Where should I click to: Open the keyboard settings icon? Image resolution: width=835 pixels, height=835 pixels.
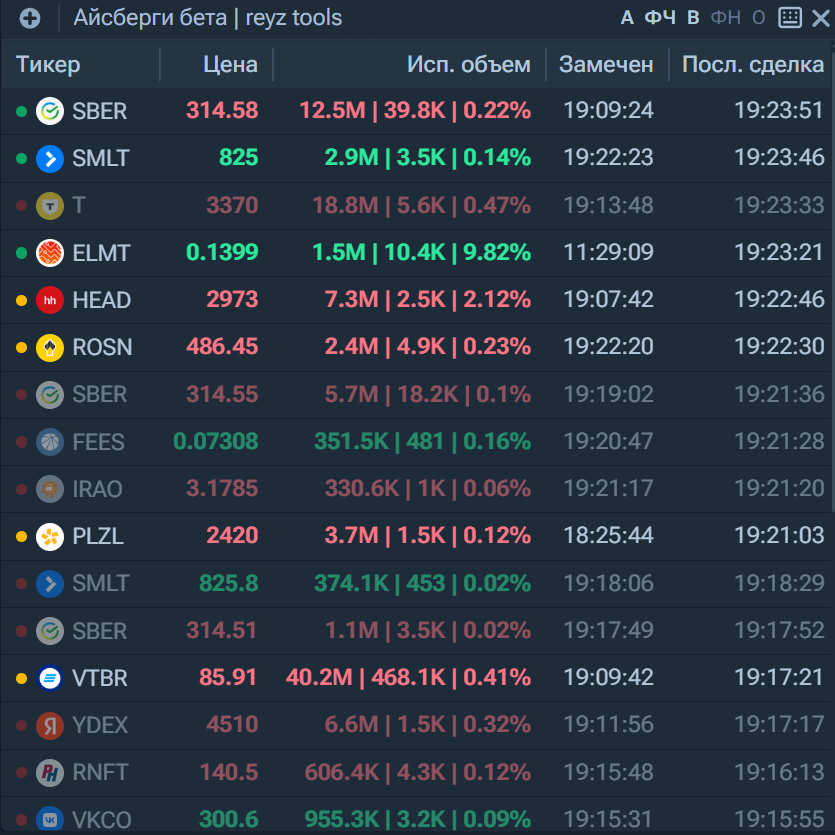tap(790, 18)
